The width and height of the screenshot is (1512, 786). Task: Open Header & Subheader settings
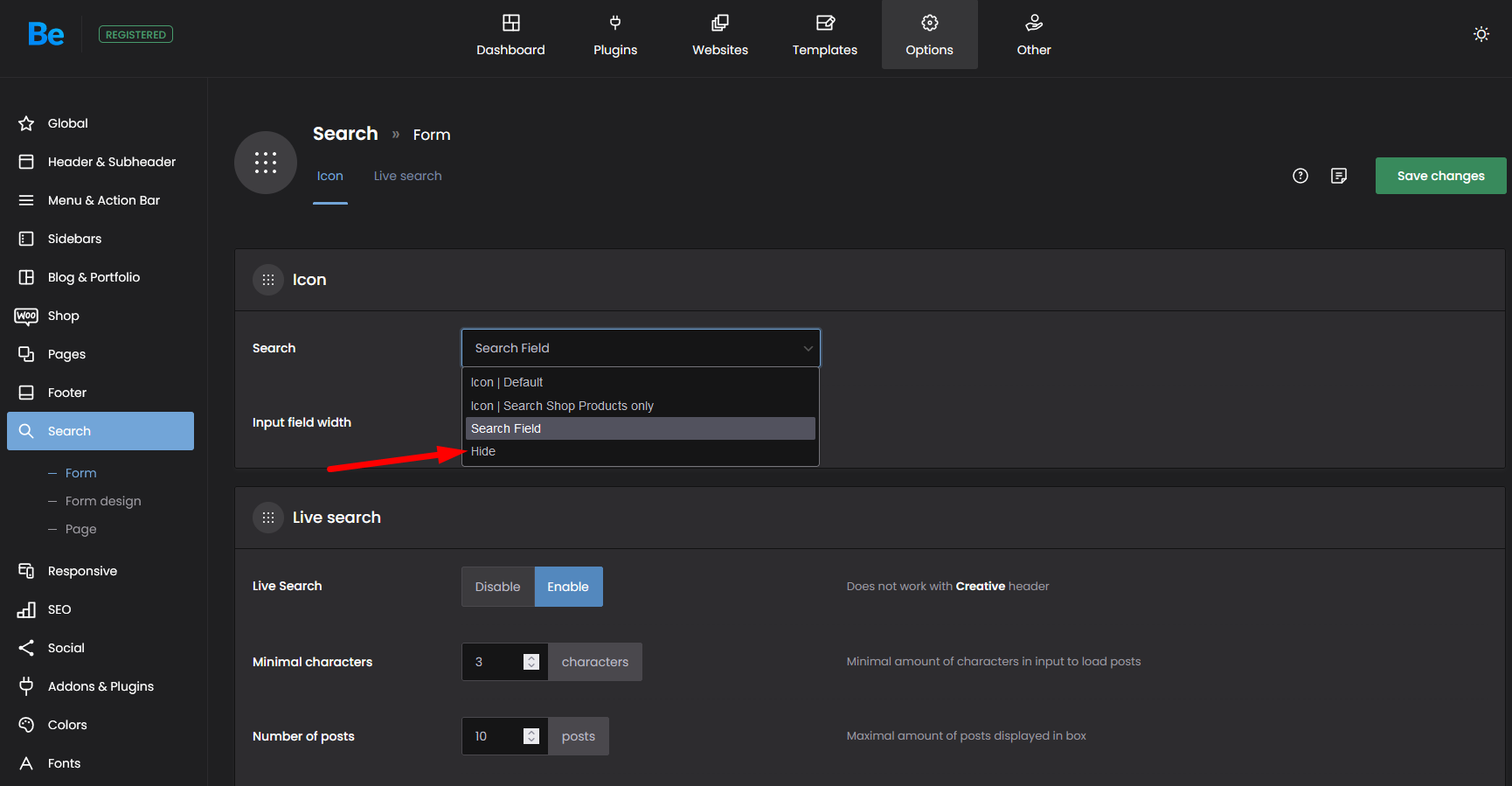coord(101,162)
